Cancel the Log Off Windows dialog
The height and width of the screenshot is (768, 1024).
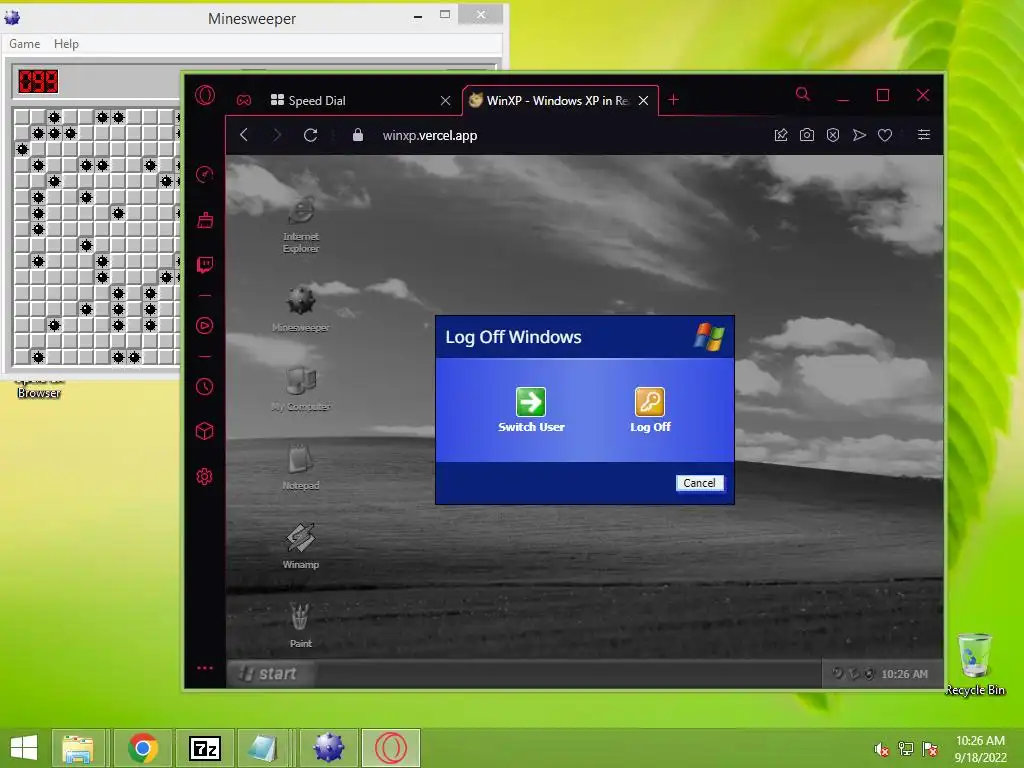point(699,483)
